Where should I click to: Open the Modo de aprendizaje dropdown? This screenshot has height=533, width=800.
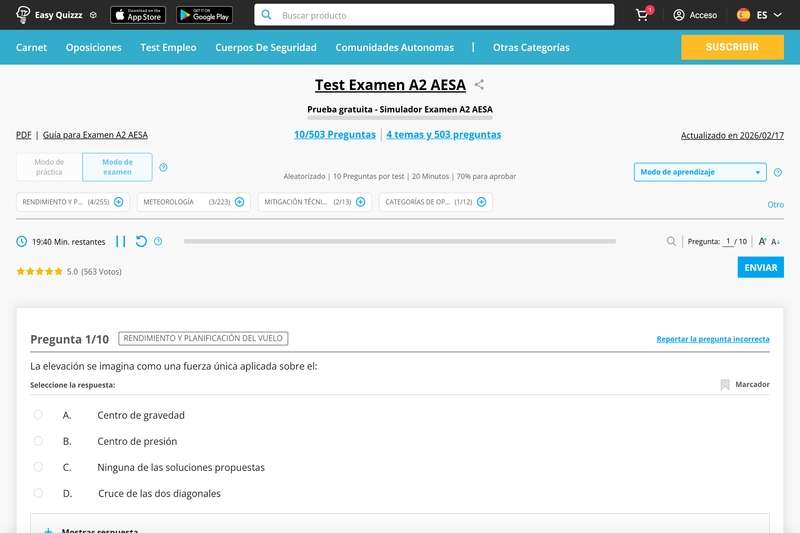pos(700,172)
